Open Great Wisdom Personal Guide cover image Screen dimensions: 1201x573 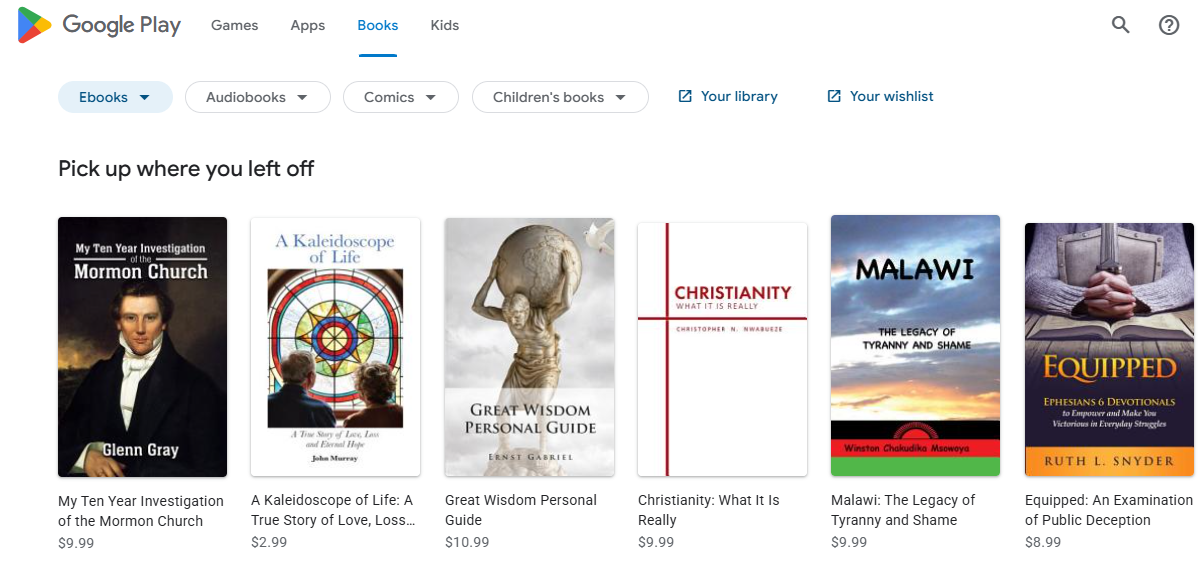[x=529, y=347]
